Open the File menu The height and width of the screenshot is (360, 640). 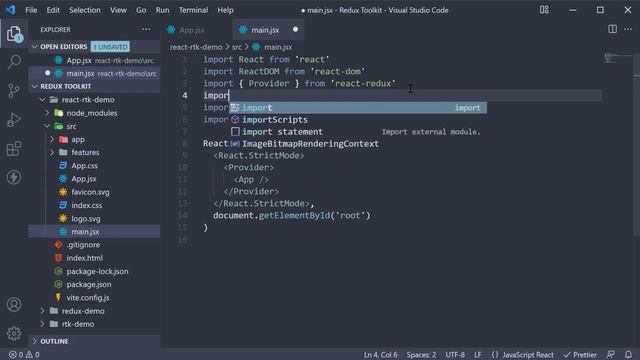(x=31, y=10)
